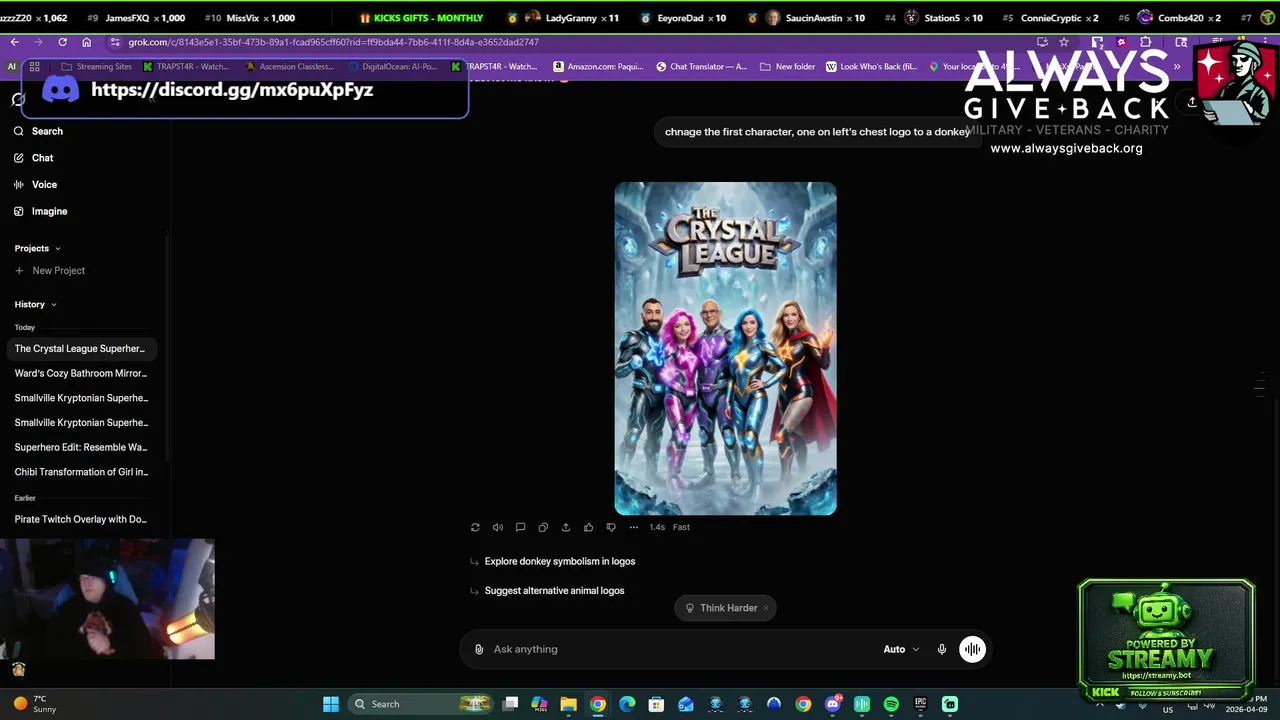This screenshot has height=720, width=1280.
Task: Click the comment bubble icon under the image
Action: click(x=520, y=527)
